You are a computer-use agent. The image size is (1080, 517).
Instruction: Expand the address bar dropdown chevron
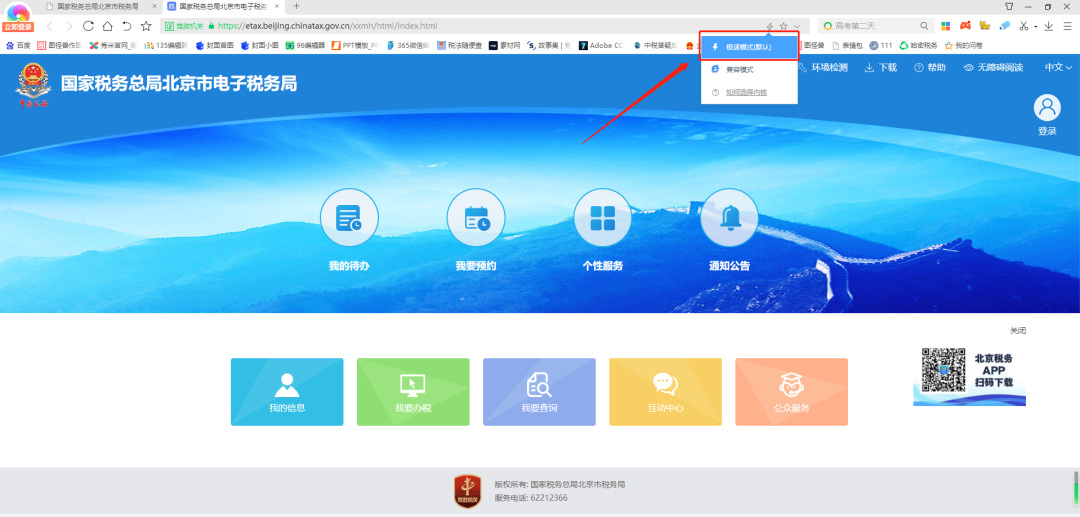[x=797, y=26]
